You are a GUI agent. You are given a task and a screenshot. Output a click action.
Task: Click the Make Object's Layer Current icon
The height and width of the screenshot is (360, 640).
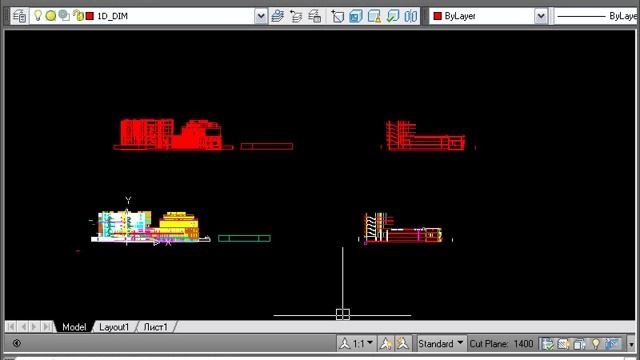click(x=278, y=16)
